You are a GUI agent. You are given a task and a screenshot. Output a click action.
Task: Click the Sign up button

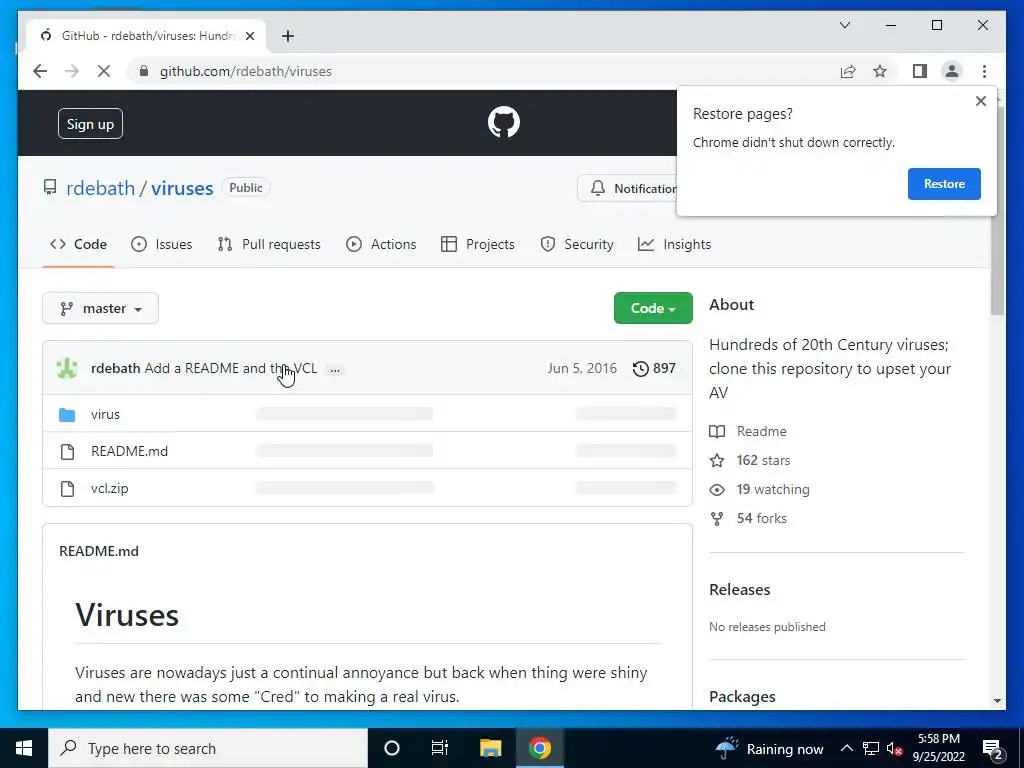coord(90,123)
